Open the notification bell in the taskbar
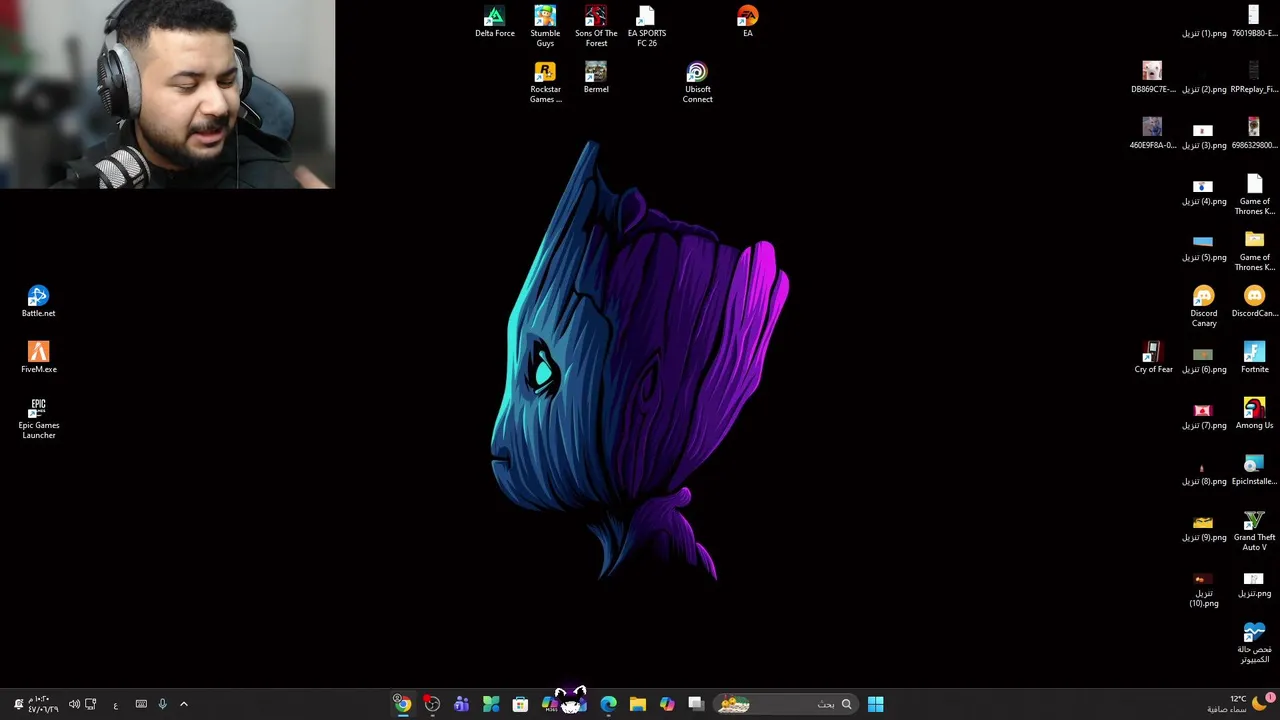 [x=17, y=704]
